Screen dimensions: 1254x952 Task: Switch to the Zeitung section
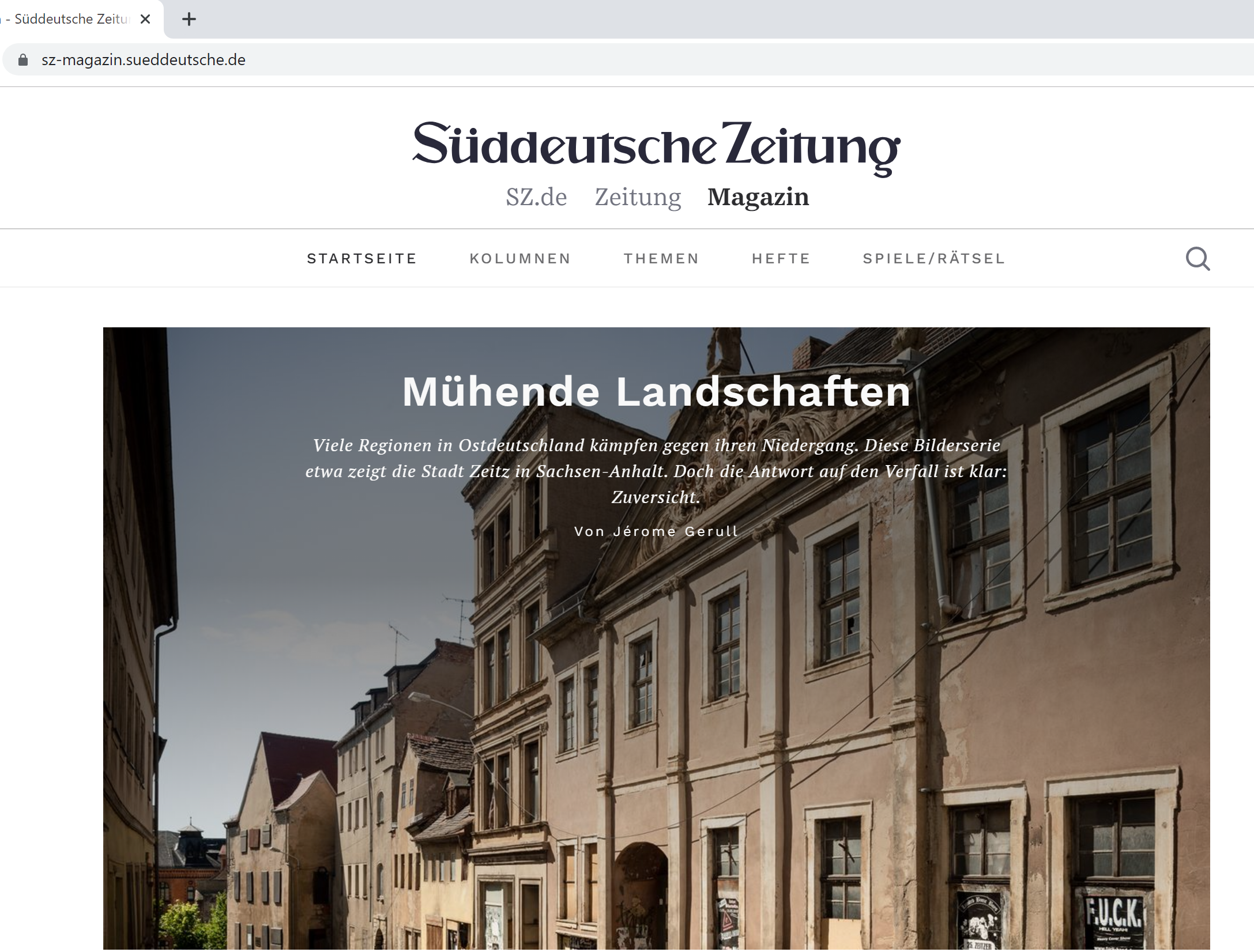point(638,197)
